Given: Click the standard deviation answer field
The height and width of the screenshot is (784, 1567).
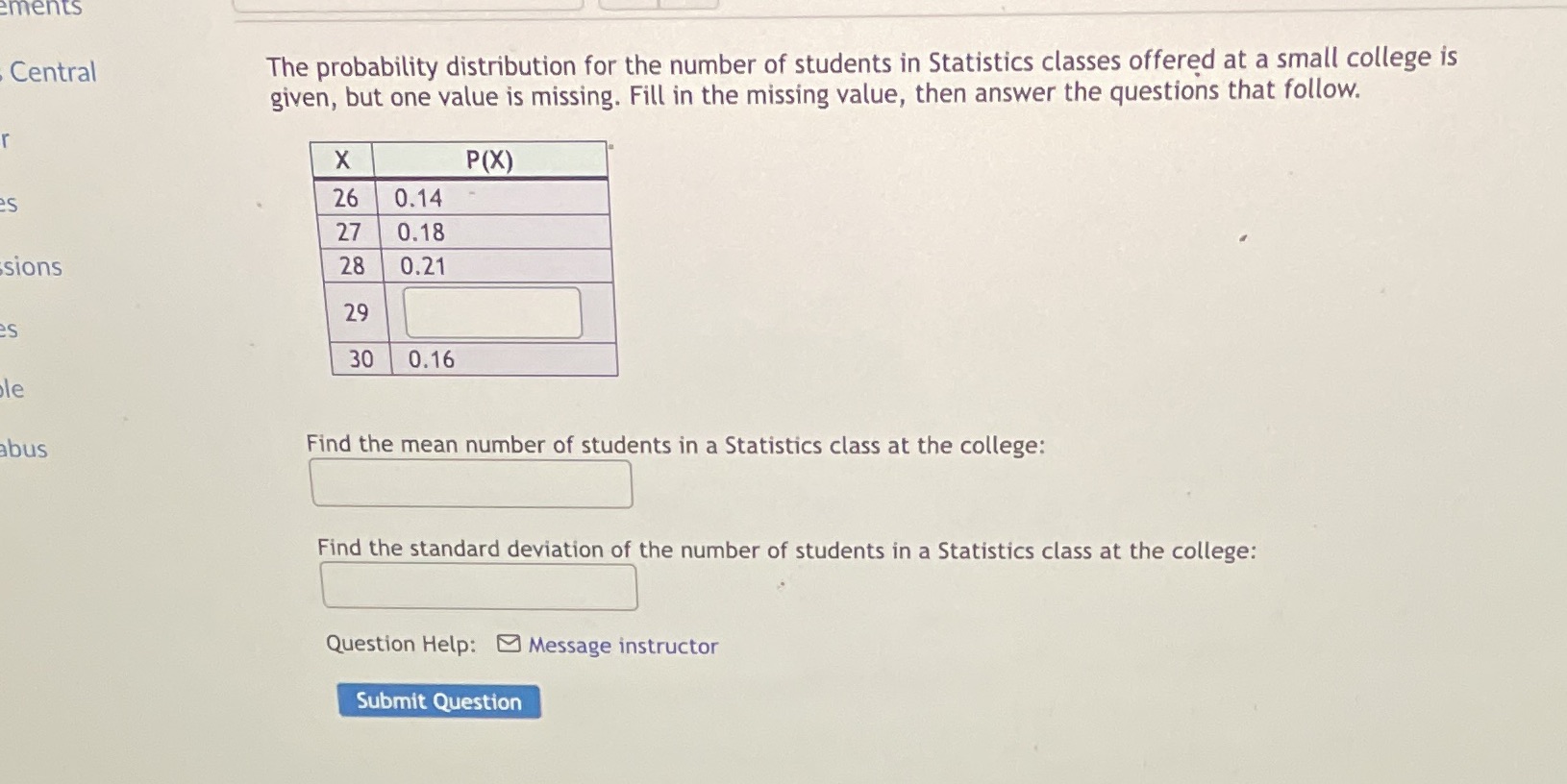Looking at the screenshot, I should click(479, 585).
